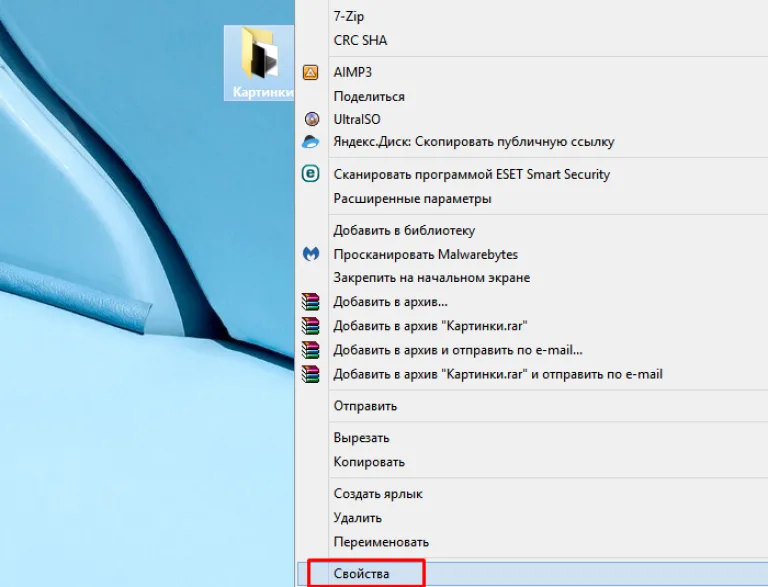Click WinRAR icon beside "Картинки.rar" и отправить по e-mail

311,374
